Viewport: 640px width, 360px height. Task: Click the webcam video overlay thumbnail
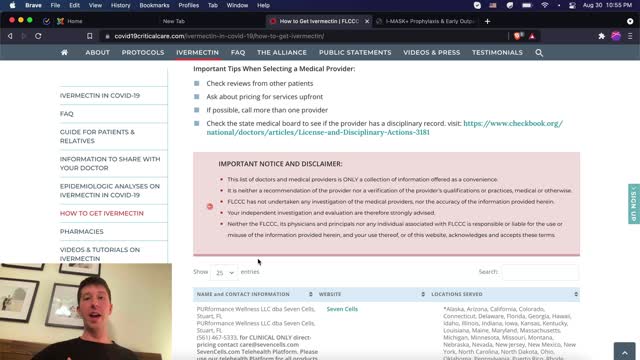86,311
